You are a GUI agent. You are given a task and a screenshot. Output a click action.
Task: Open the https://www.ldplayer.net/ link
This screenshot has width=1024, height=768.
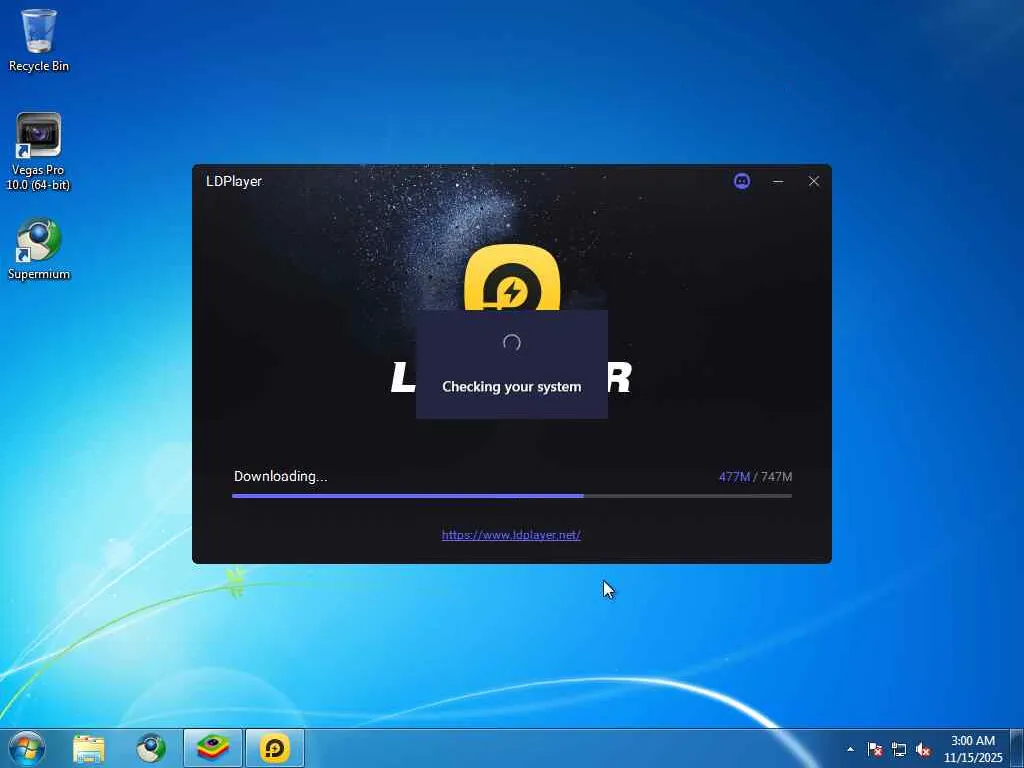[511, 535]
